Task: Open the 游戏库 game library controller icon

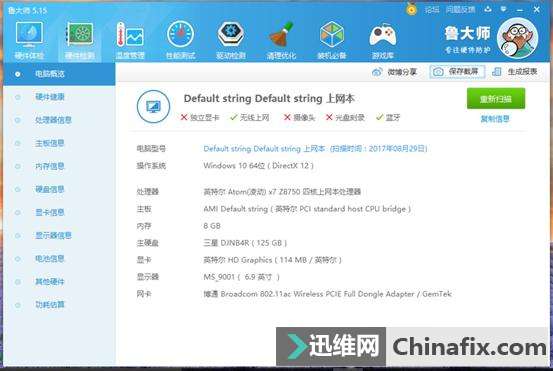Action: point(383,36)
